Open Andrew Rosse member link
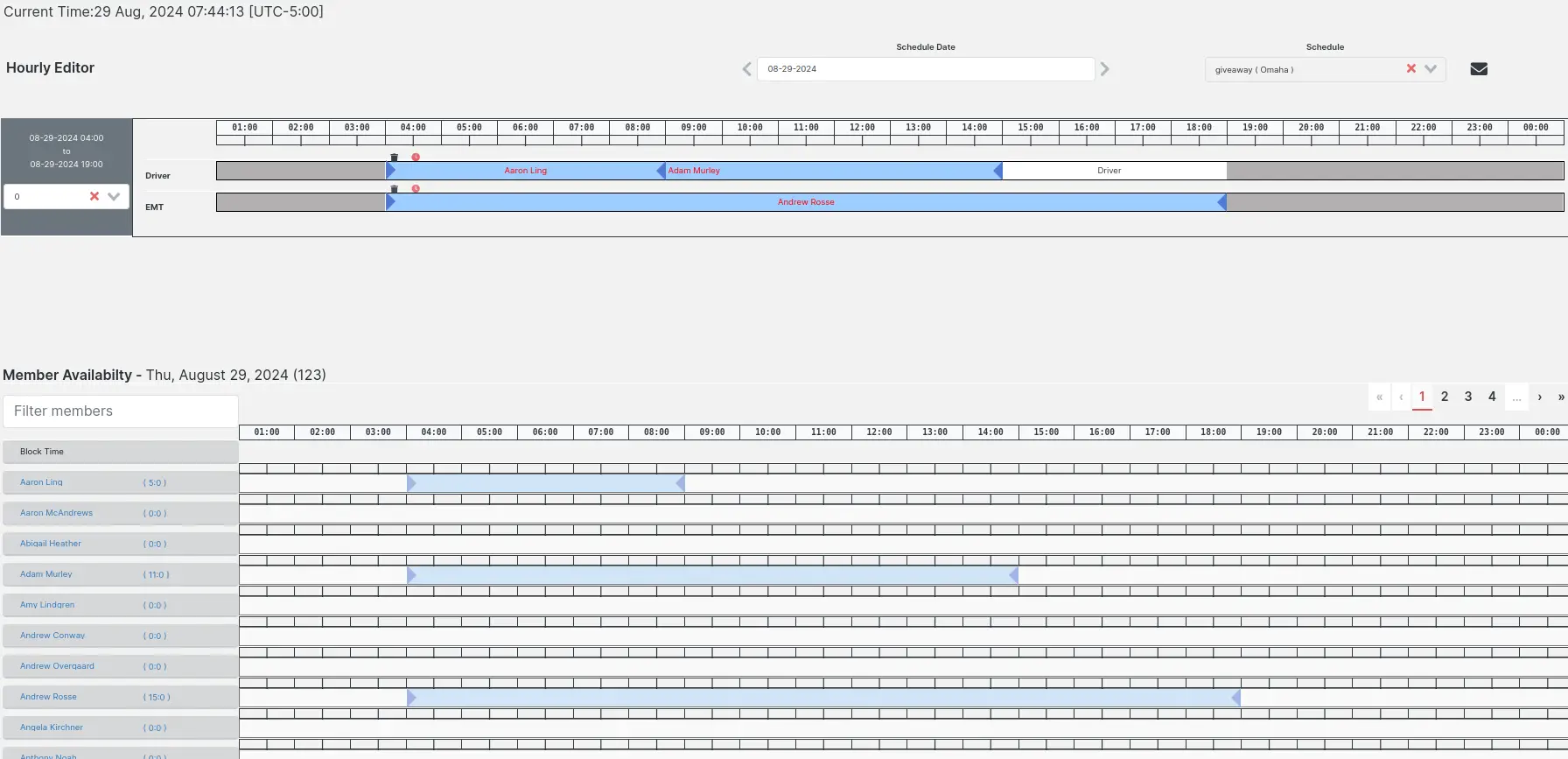This screenshot has height=759, width=1568. click(x=48, y=697)
